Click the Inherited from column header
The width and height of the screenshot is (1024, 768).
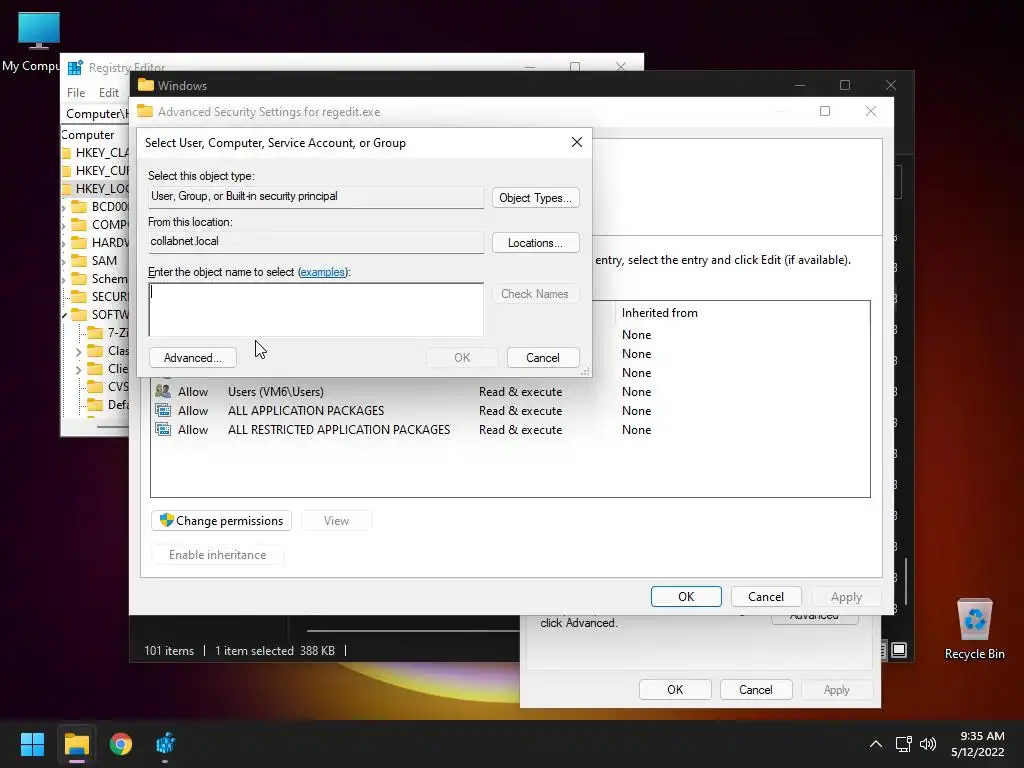point(660,313)
